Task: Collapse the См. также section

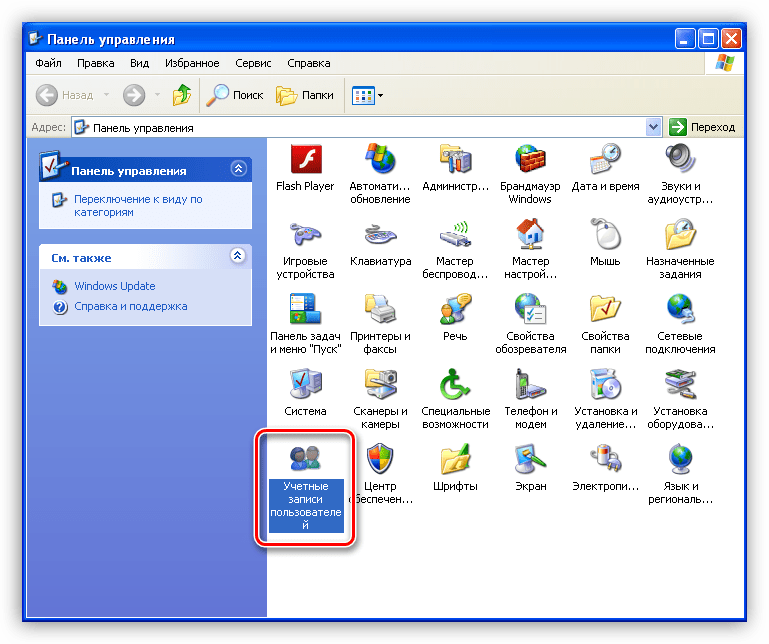Action: coord(238,256)
